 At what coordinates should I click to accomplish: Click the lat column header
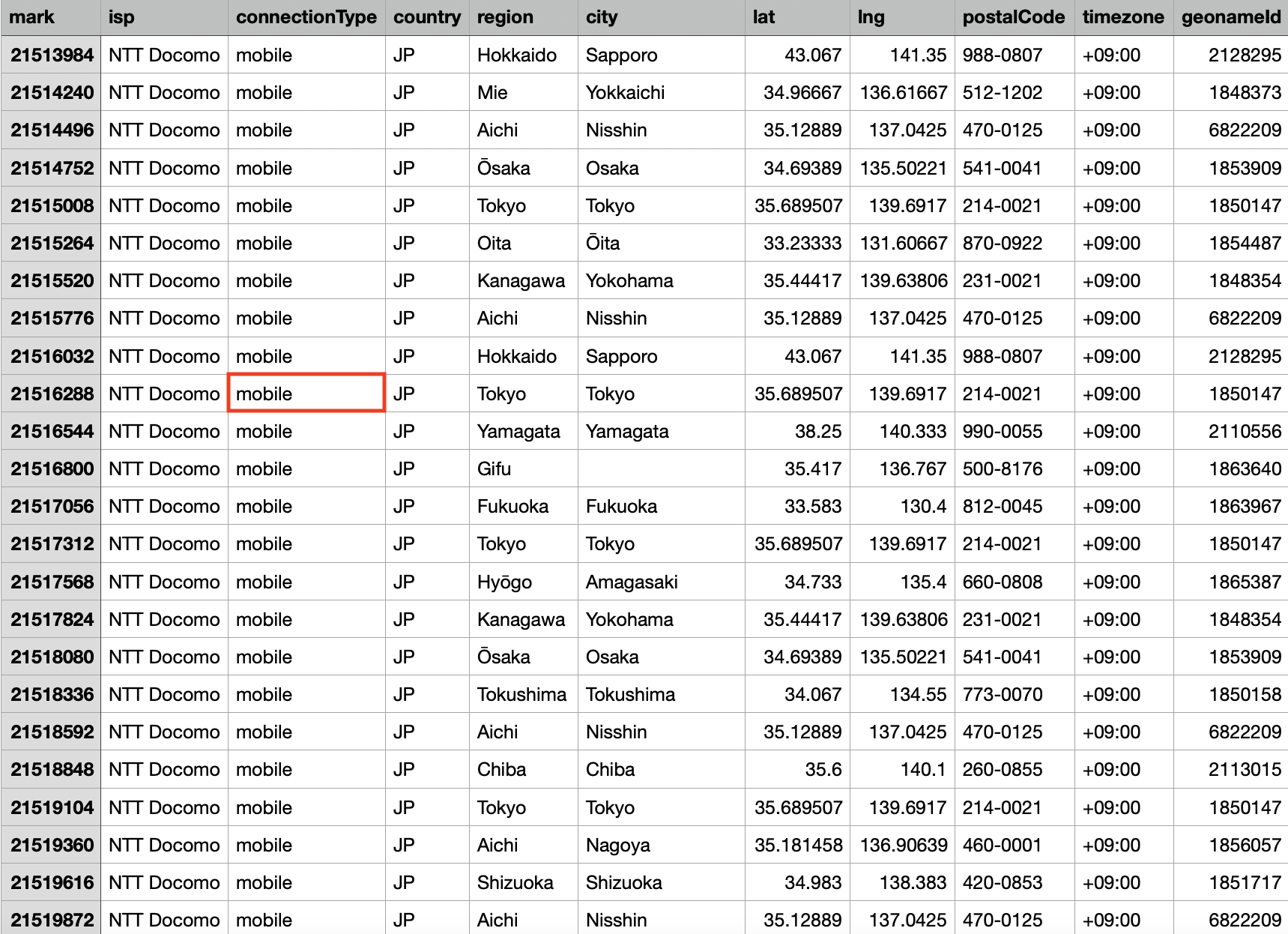[797, 17]
